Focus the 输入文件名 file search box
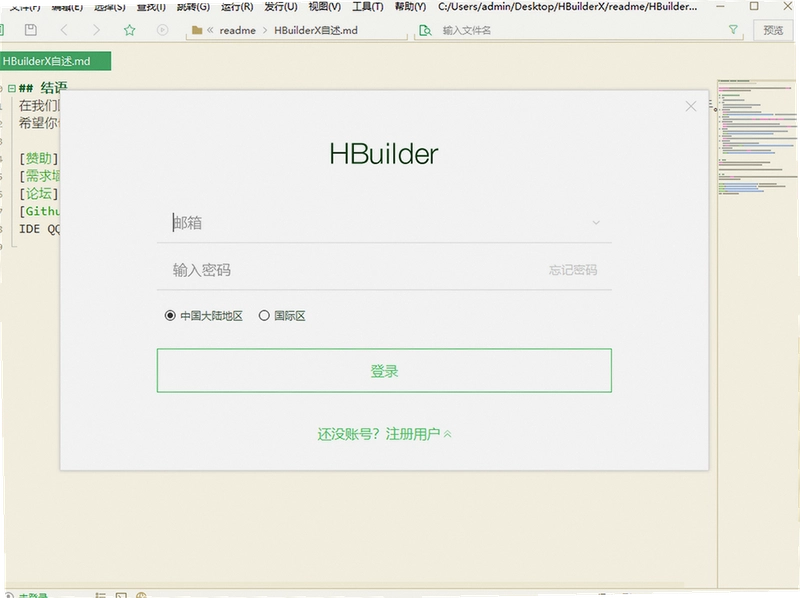The image size is (800, 598). 579,31
